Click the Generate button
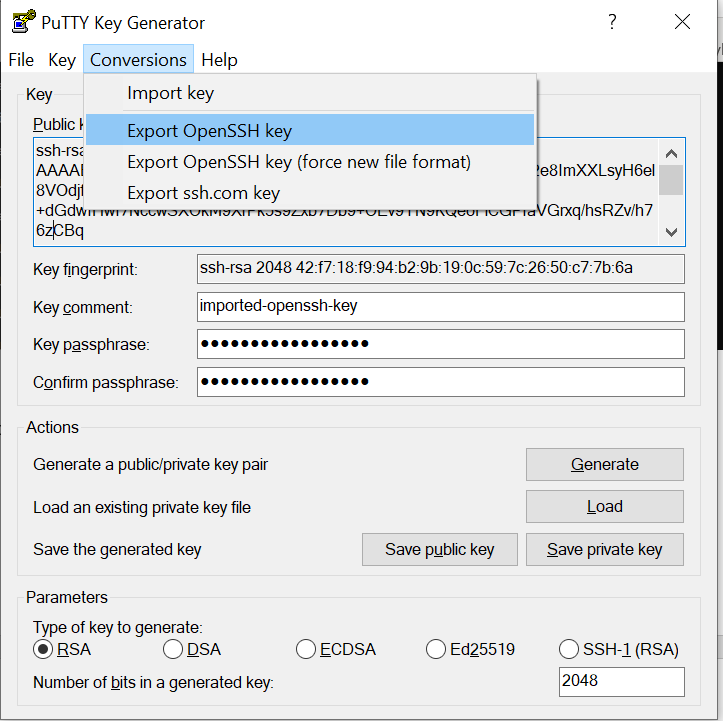The height and width of the screenshot is (721, 723). [604, 464]
